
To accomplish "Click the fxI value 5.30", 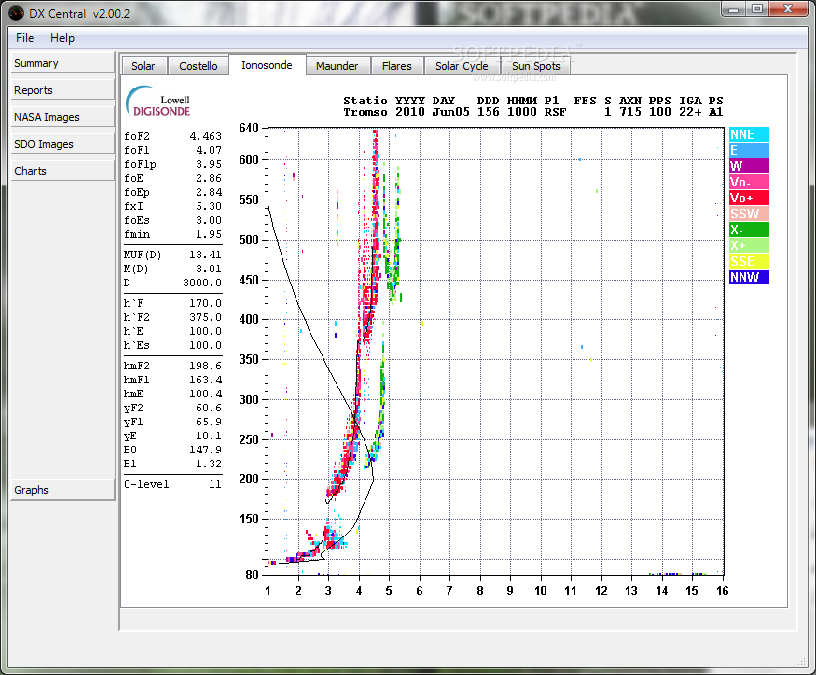I will coord(209,207).
